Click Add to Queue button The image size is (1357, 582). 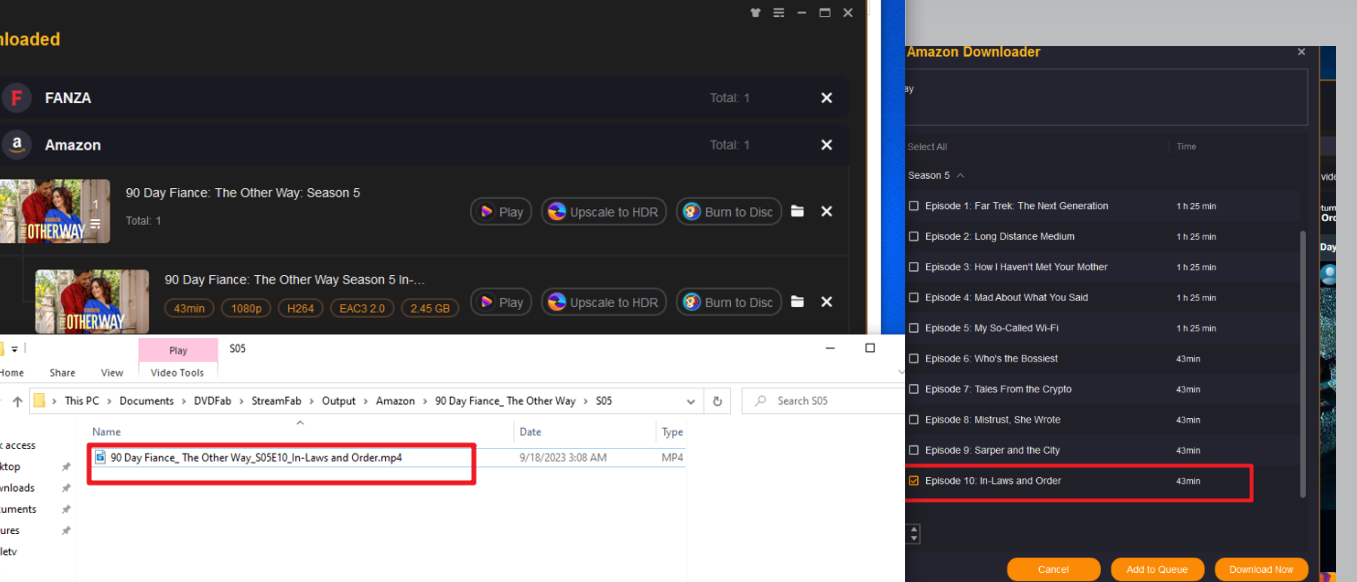point(1157,569)
